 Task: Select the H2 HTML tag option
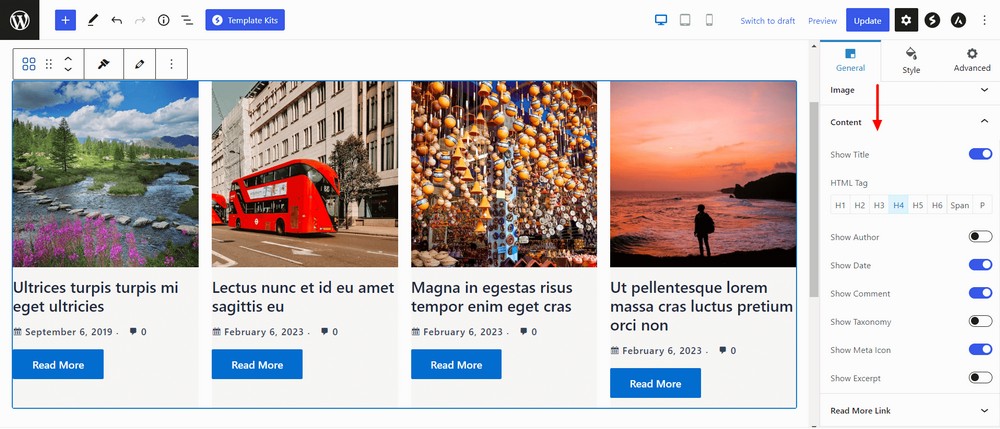pyautogui.click(x=859, y=205)
